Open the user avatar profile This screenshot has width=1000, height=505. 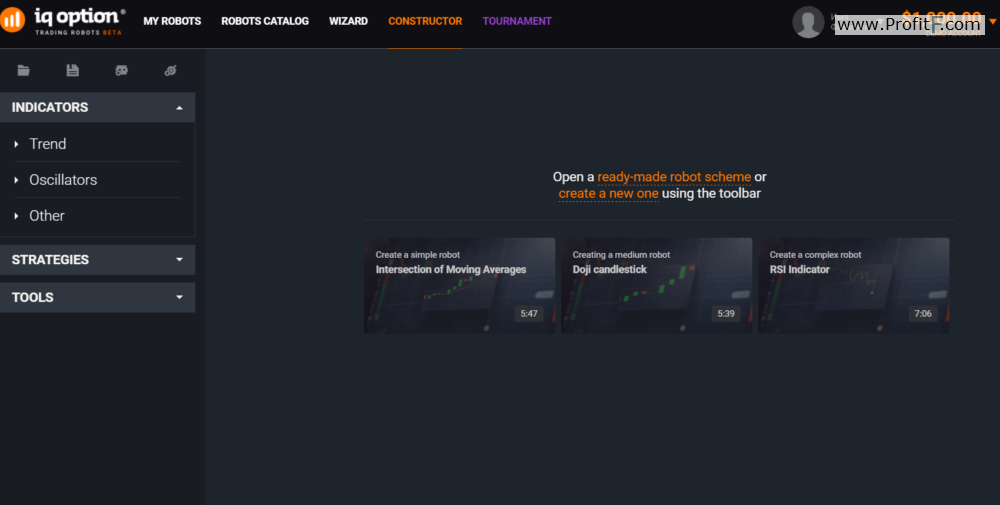click(808, 22)
